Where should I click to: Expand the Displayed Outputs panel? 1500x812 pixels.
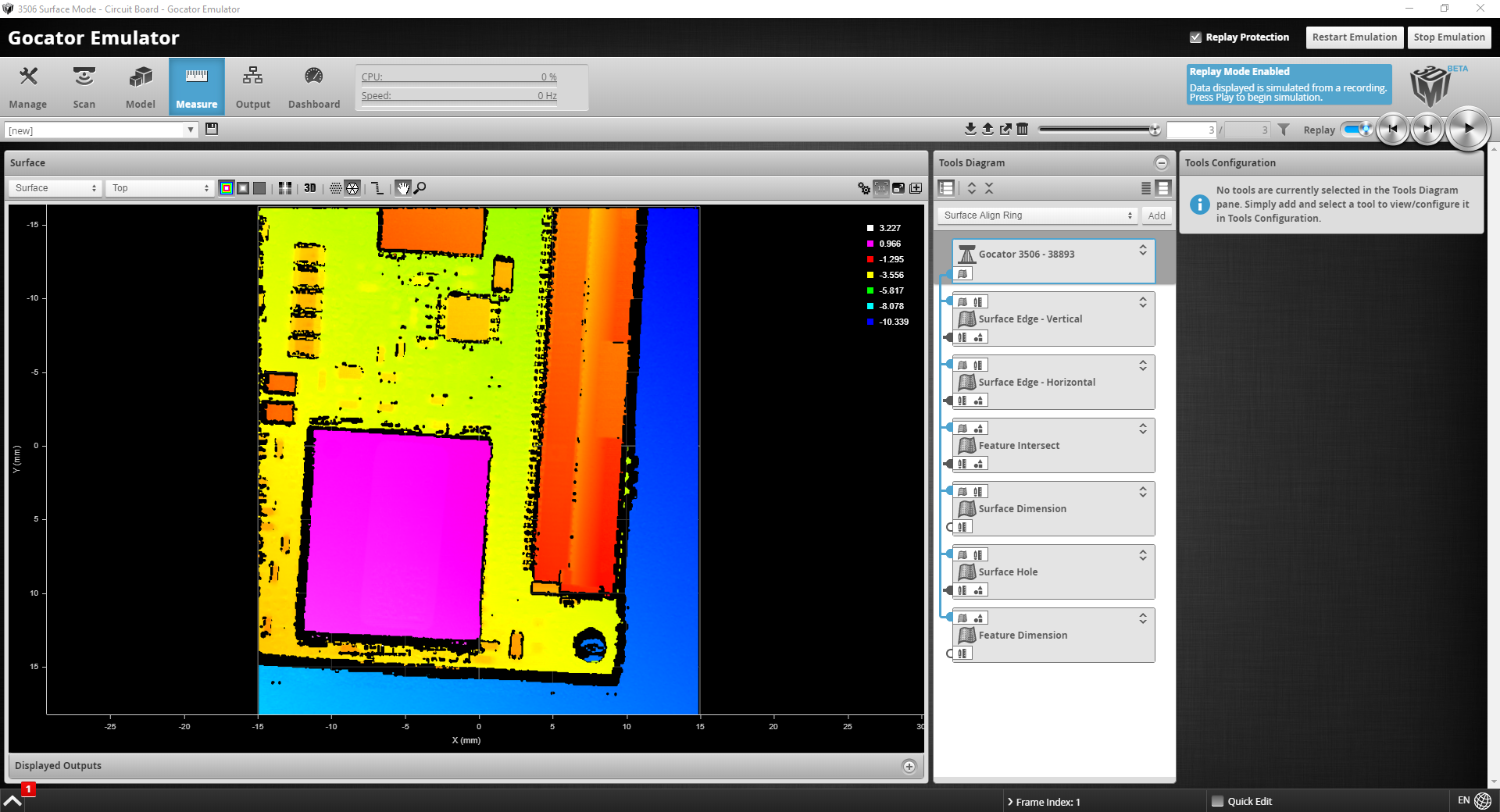click(909, 766)
